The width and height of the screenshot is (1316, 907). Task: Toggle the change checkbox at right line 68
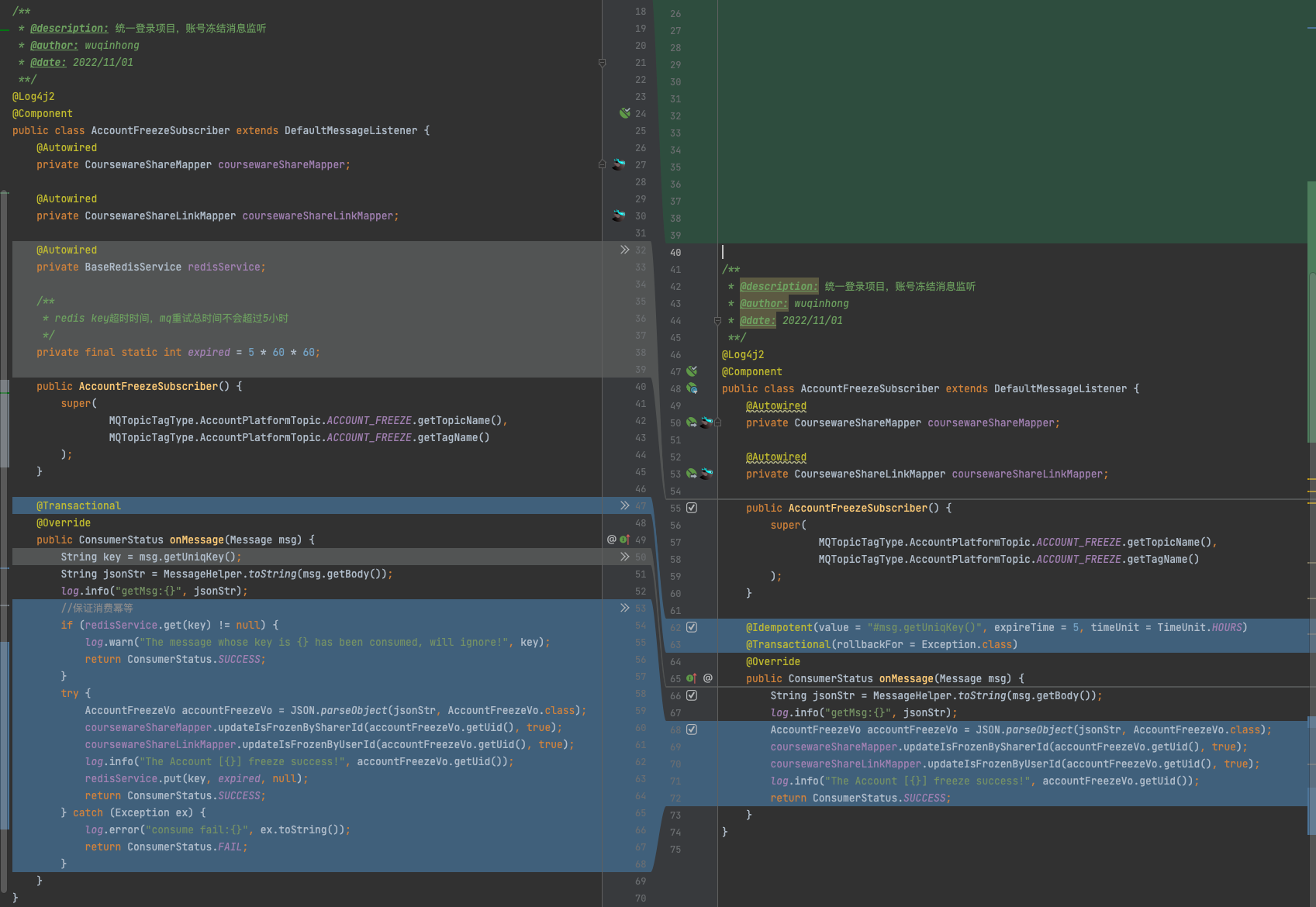click(692, 729)
